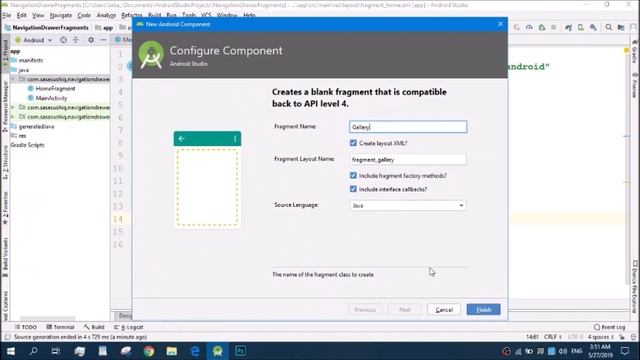Toggle Include fragment factory methods checkbox

353,176
